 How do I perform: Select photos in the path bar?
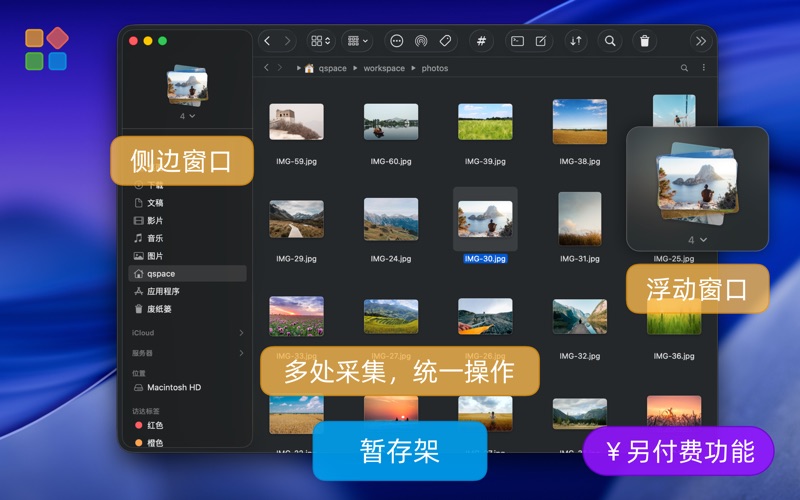pyautogui.click(x=435, y=68)
